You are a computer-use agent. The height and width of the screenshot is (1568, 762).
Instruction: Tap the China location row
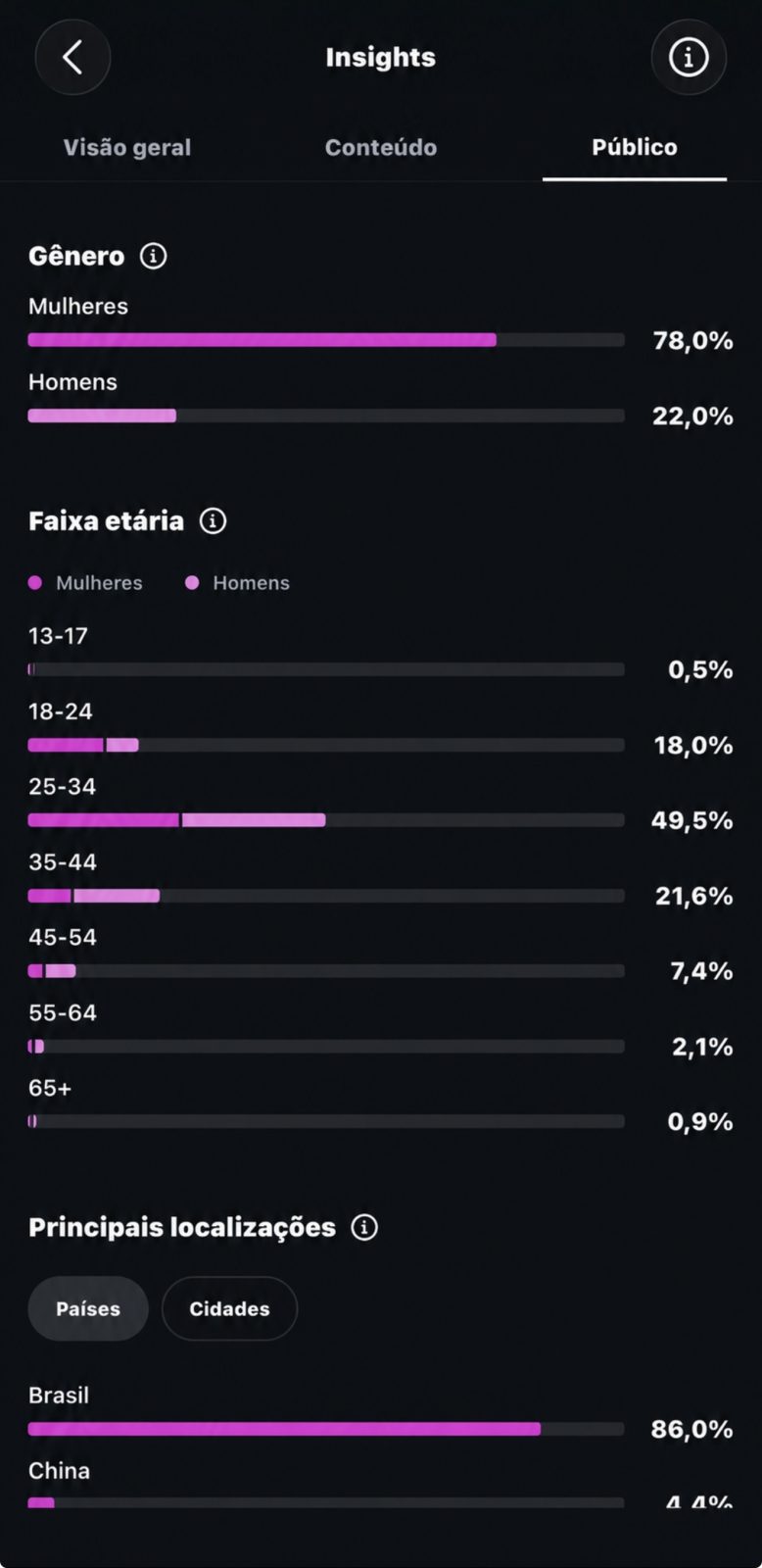click(380, 1485)
